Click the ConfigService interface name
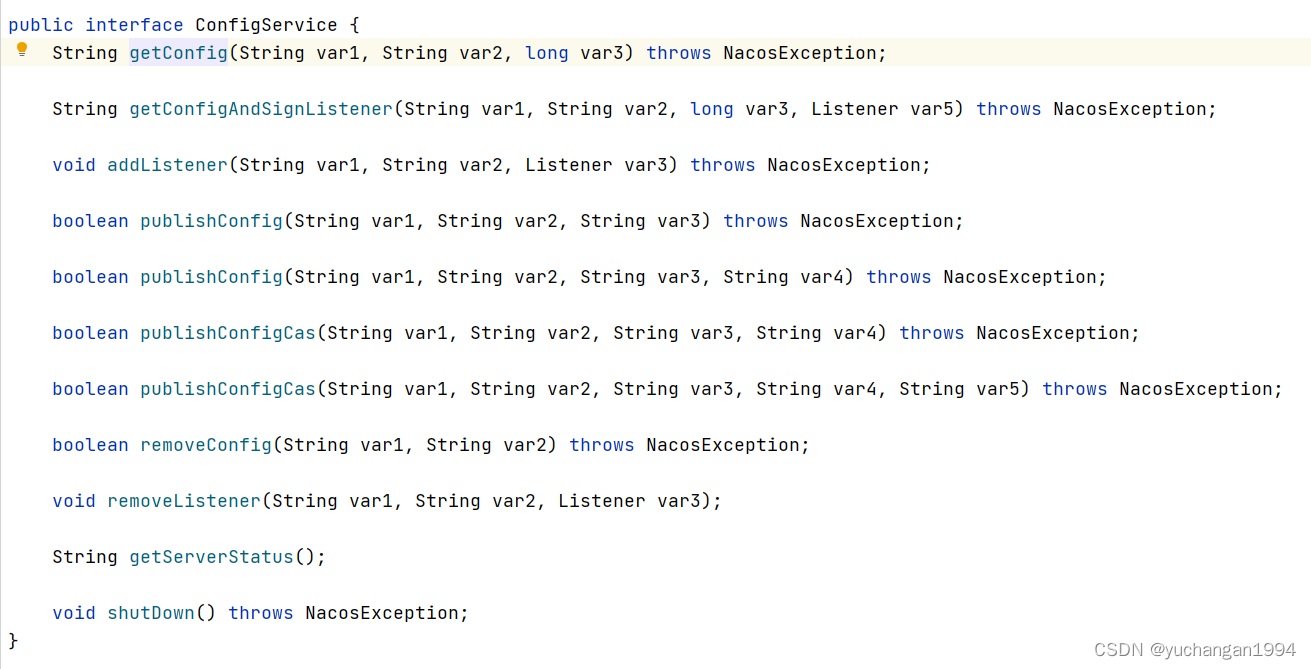The height and width of the screenshot is (669, 1311). (266, 25)
